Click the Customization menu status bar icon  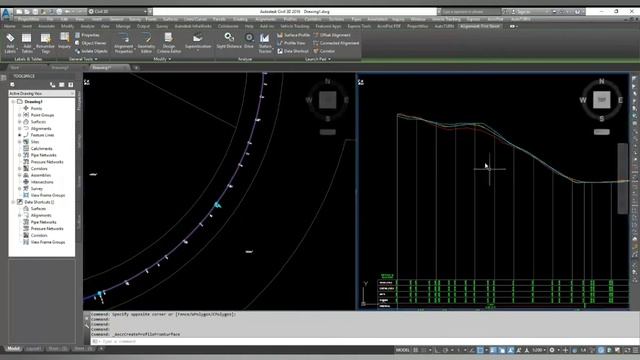pyautogui.click(x=635, y=350)
